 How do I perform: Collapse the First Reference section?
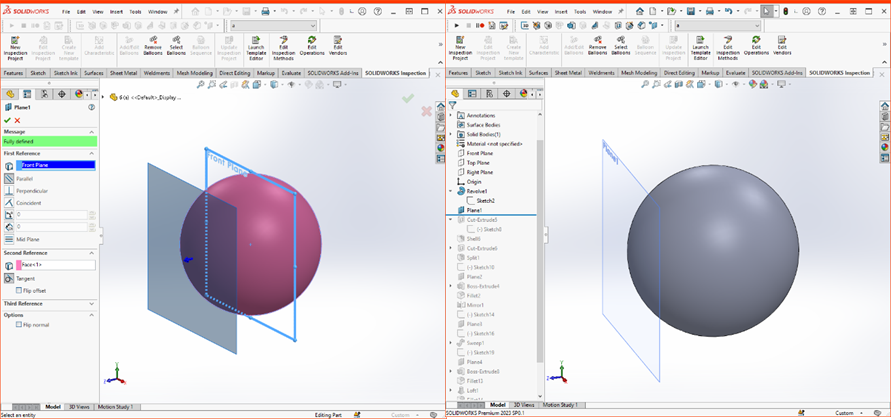pos(93,153)
